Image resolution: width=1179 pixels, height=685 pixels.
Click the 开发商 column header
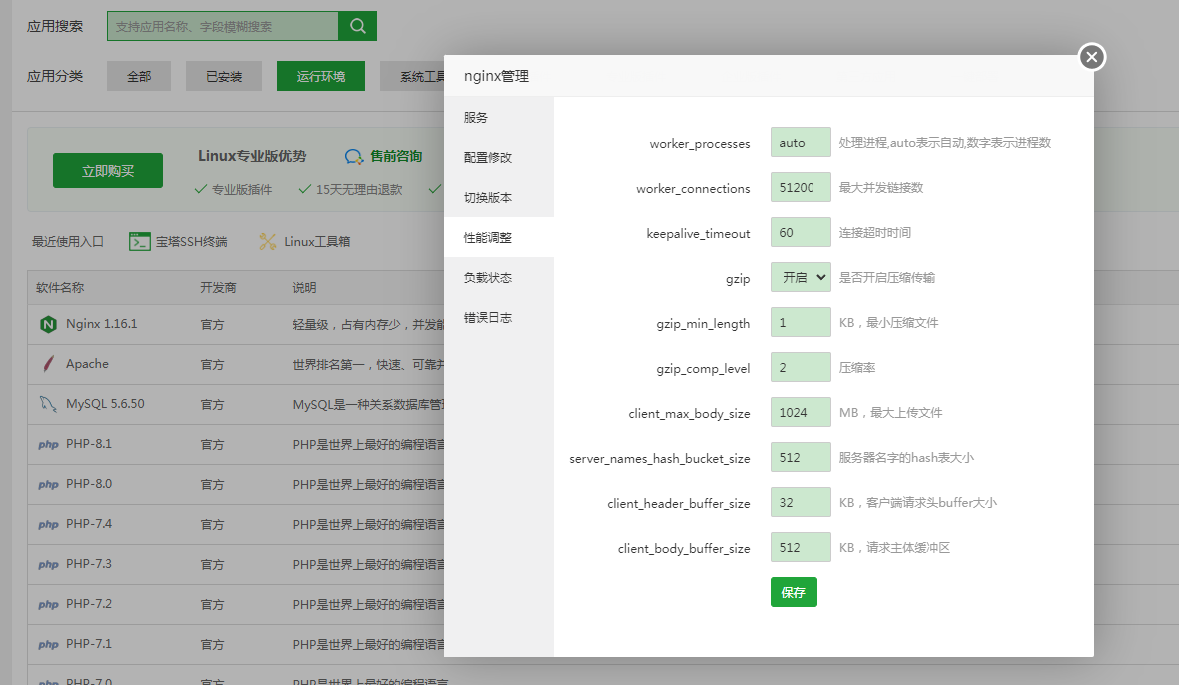(x=218, y=287)
